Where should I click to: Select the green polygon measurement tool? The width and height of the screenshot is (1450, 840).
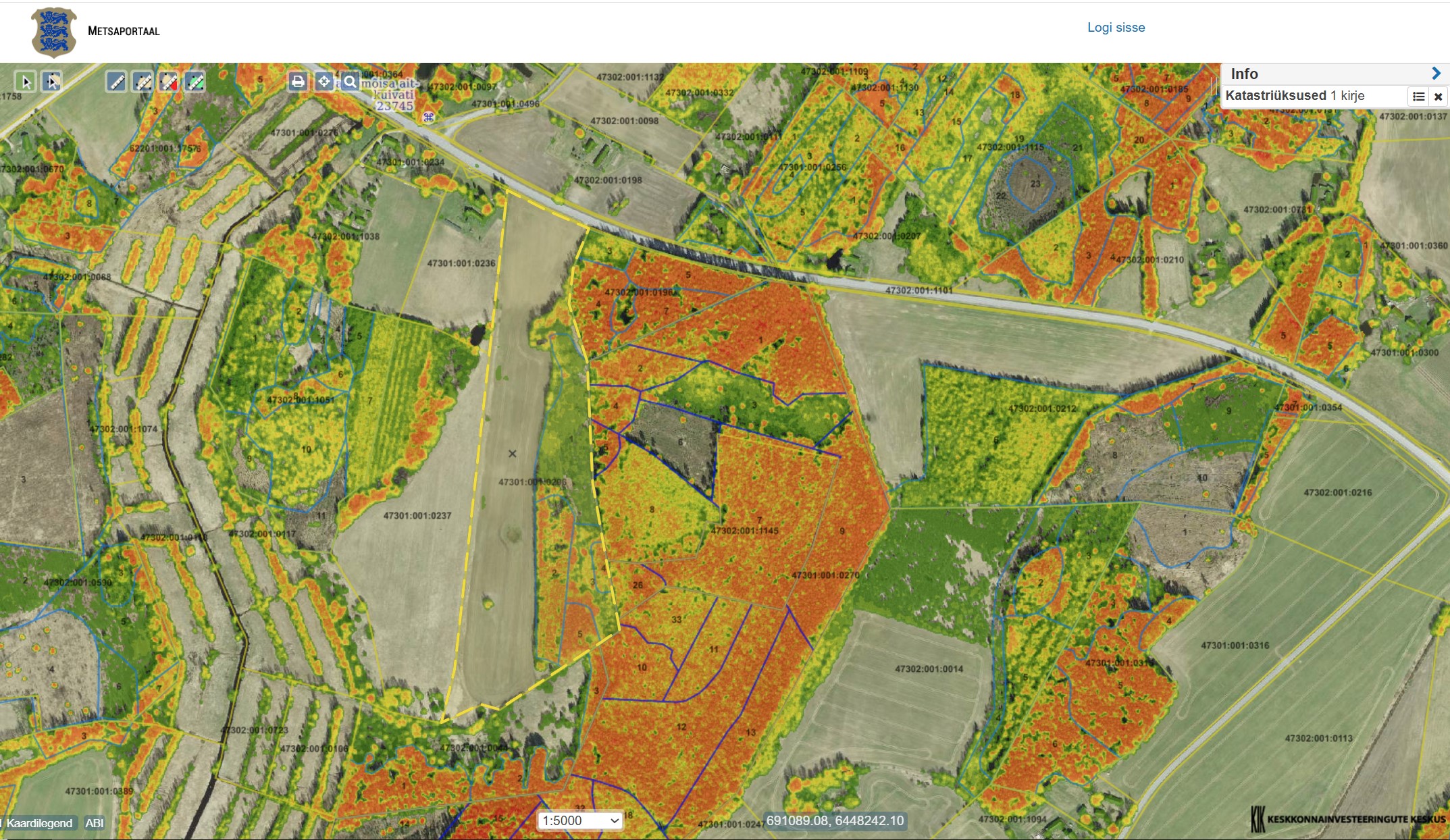pyautogui.click(x=195, y=82)
